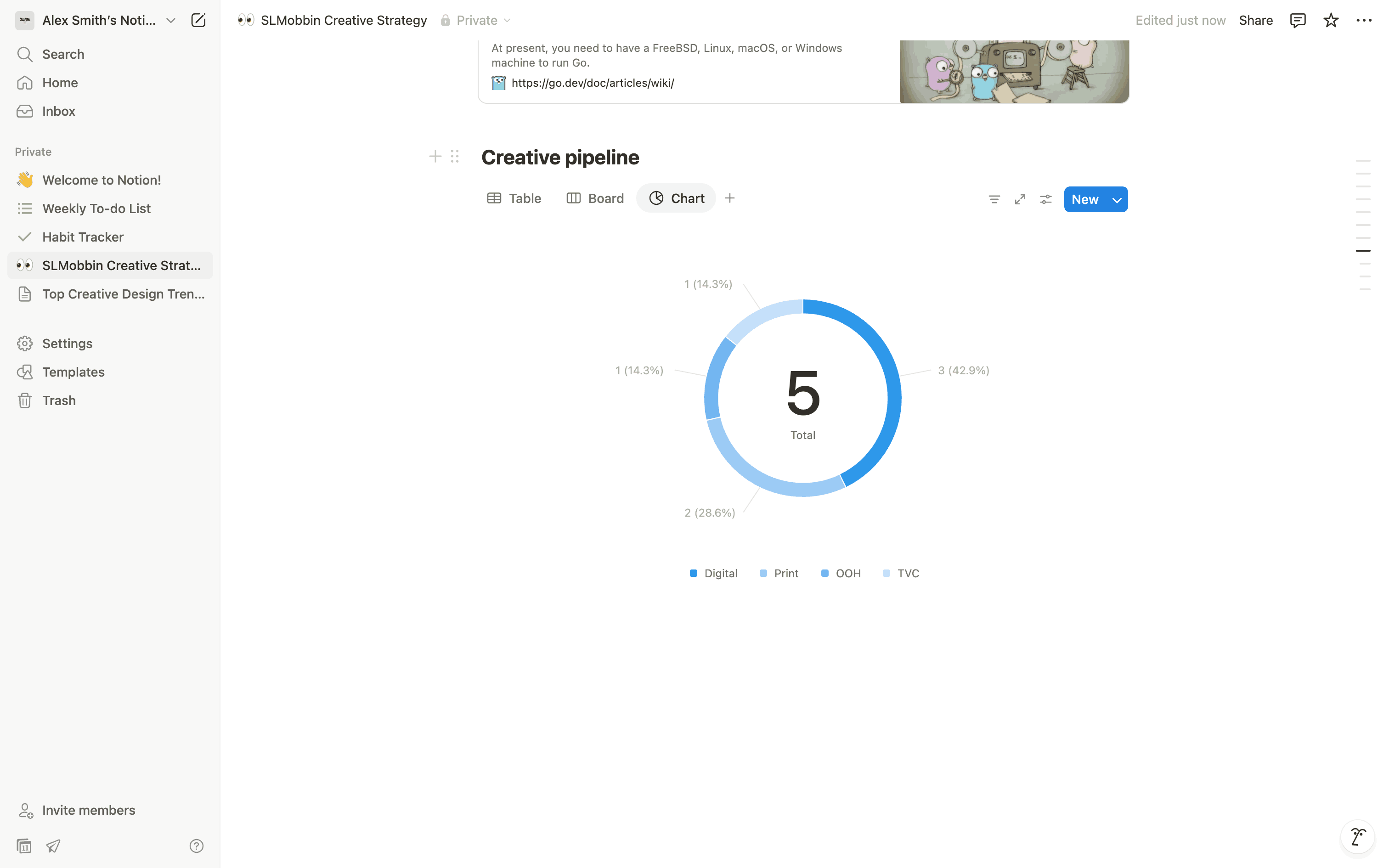Open database in full page view

point(1020,199)
